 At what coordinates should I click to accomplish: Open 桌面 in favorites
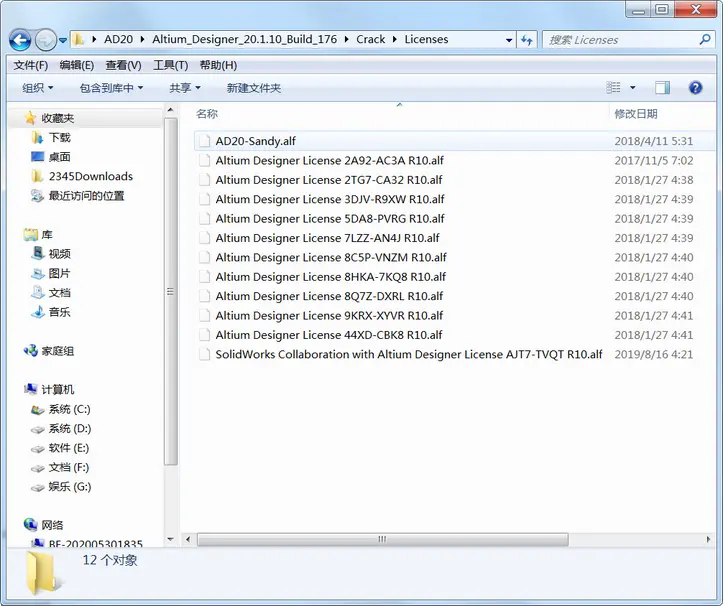coord(59,157)
